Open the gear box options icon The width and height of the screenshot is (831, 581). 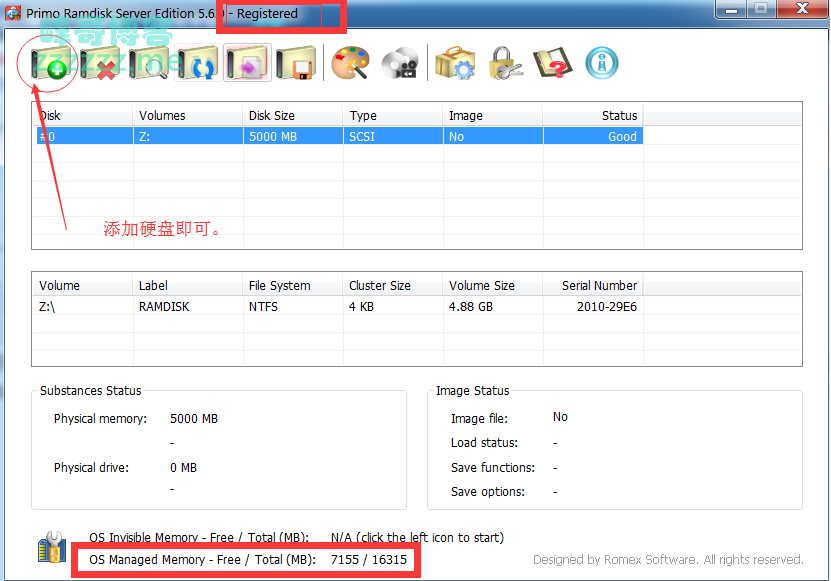455,64
